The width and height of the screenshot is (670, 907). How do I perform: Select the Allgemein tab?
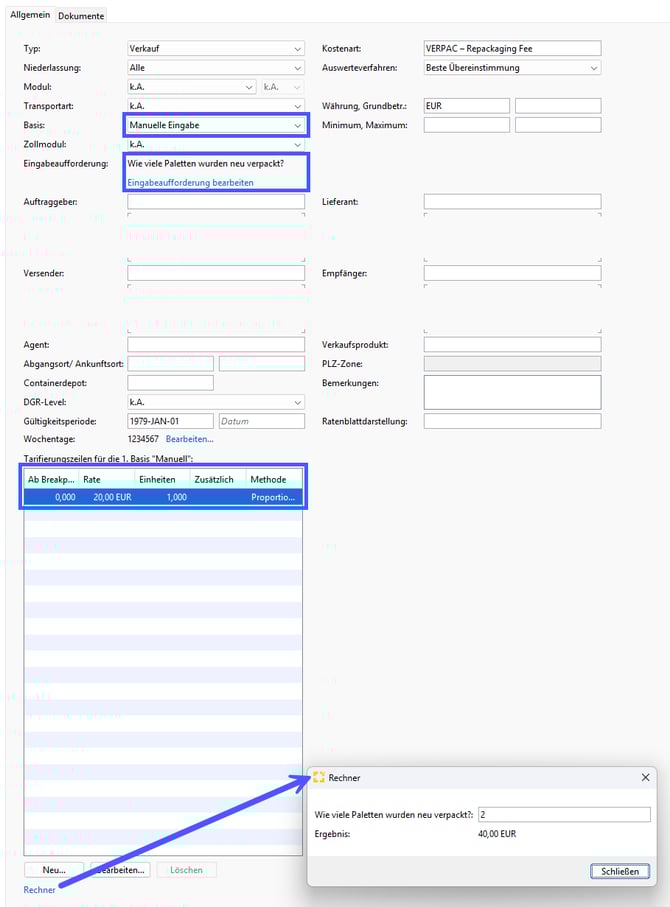30,16
